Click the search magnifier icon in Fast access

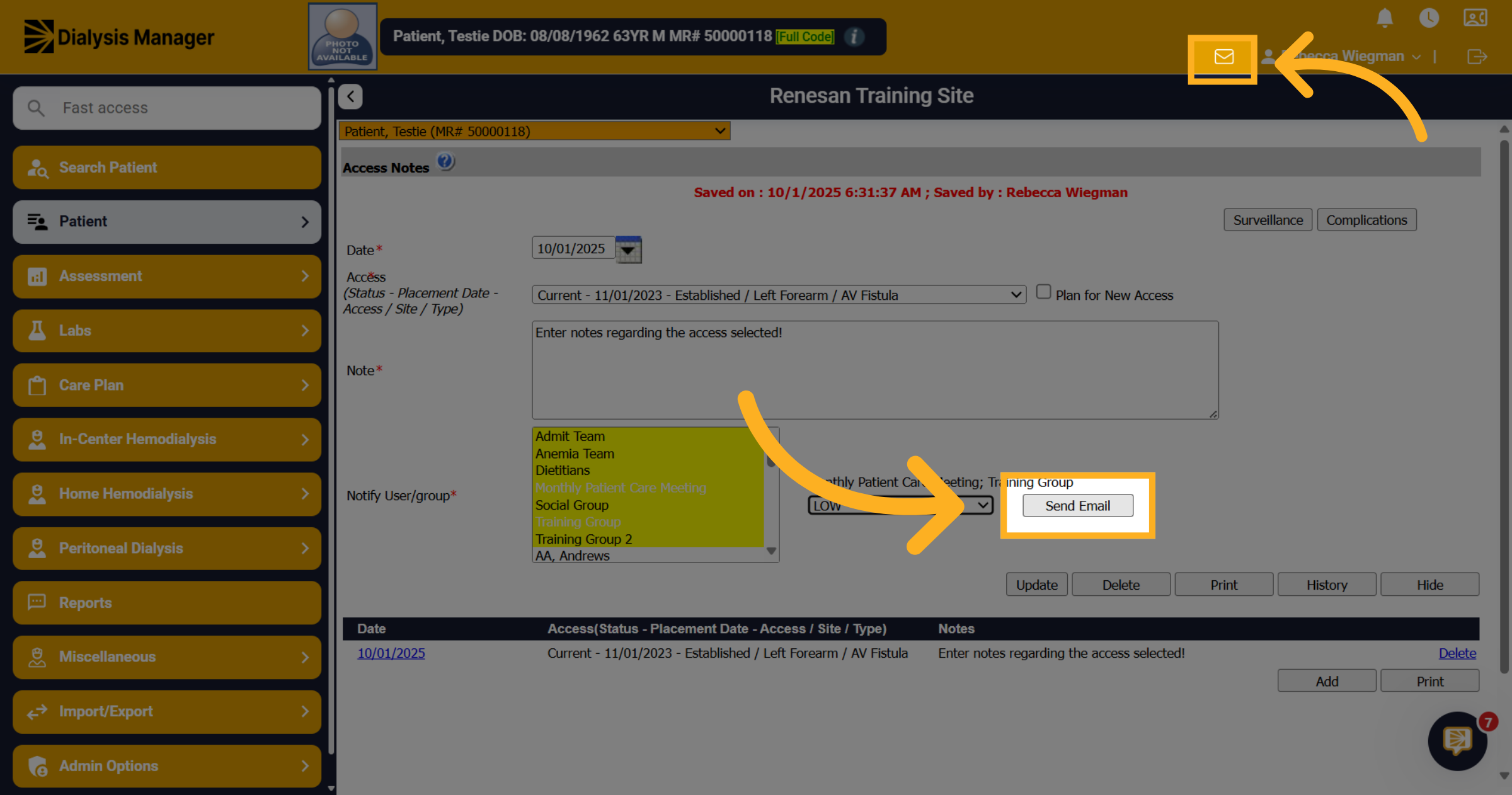[x=37, y=108]
